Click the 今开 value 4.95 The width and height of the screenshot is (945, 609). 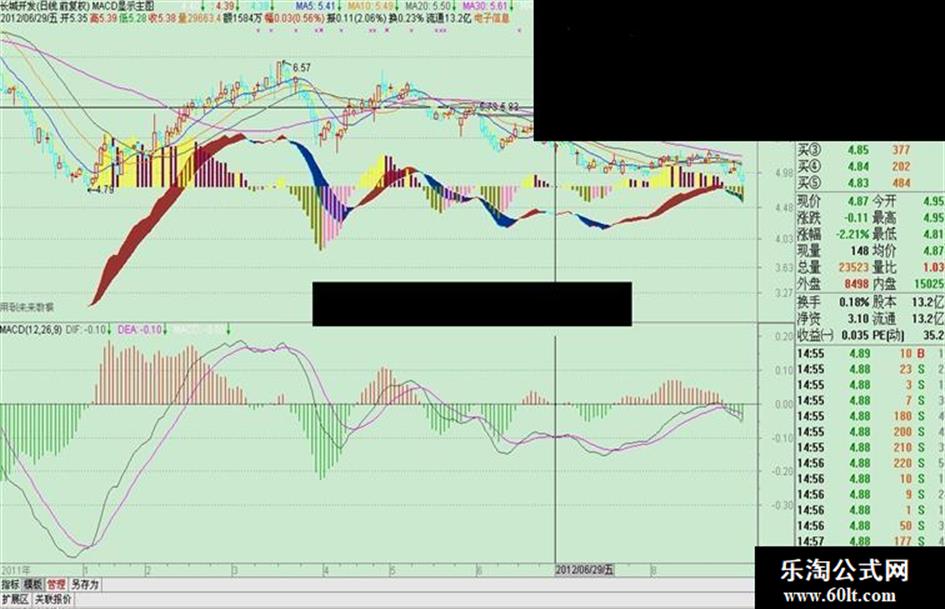tap(934, 201)
